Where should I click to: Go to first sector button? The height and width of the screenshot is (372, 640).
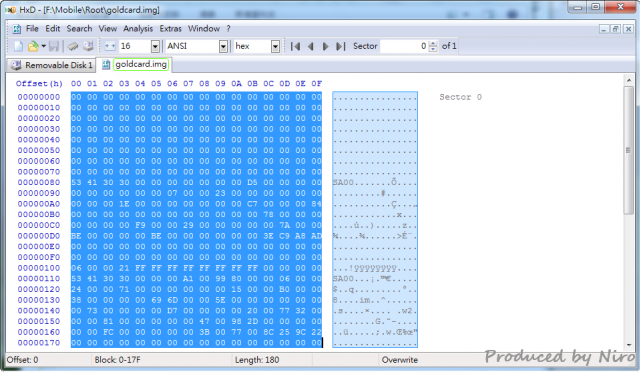click(296, 47)
